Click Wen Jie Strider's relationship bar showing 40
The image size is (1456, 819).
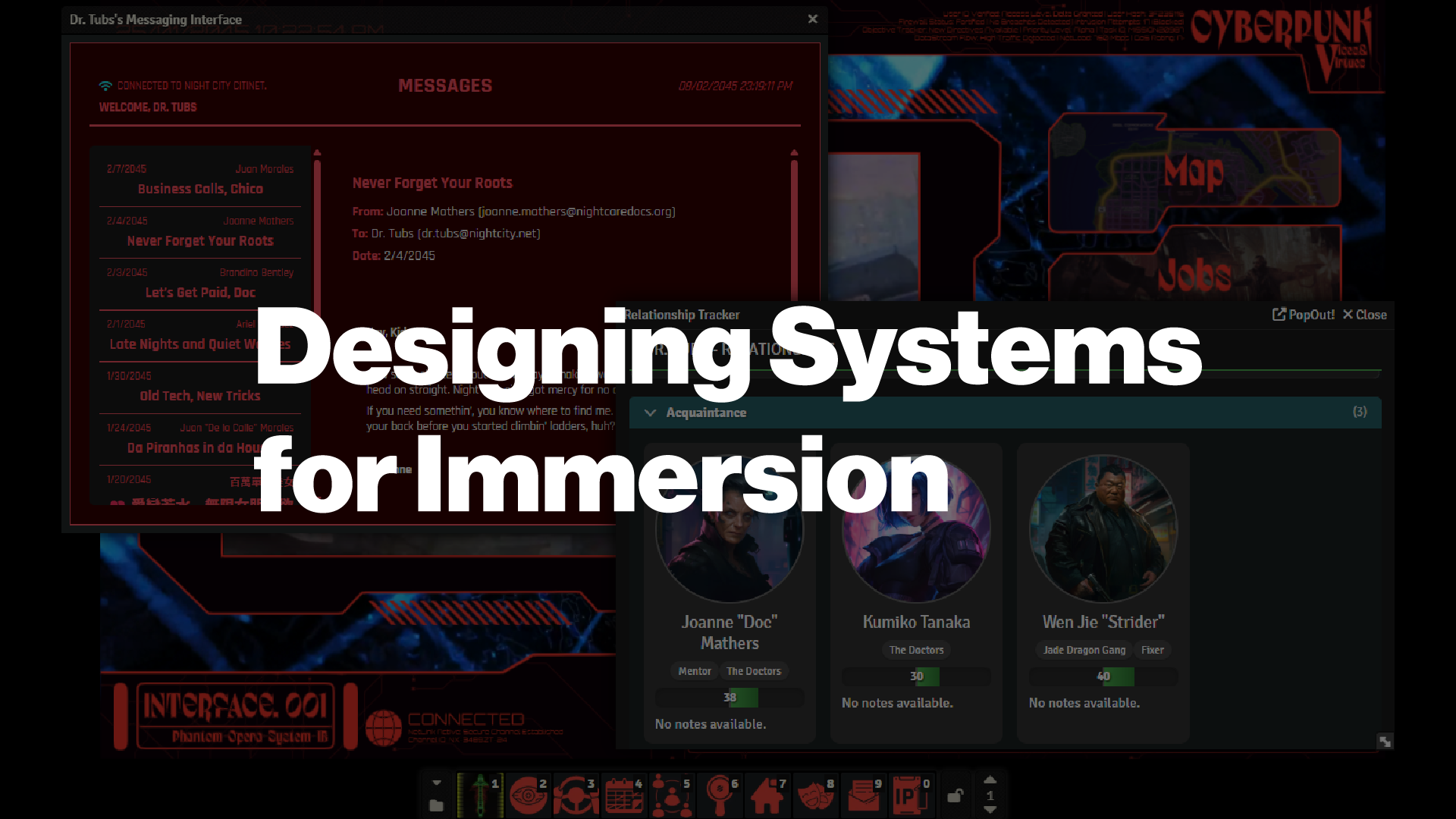(1103, 676)
